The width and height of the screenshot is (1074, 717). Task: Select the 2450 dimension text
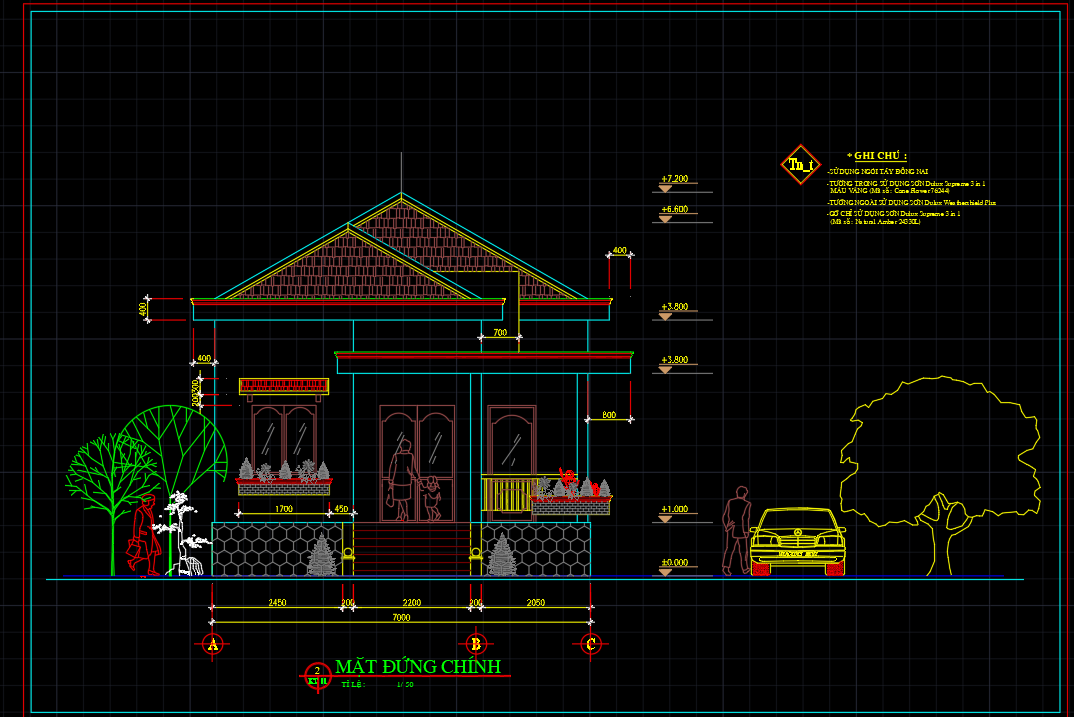[277, 603]
